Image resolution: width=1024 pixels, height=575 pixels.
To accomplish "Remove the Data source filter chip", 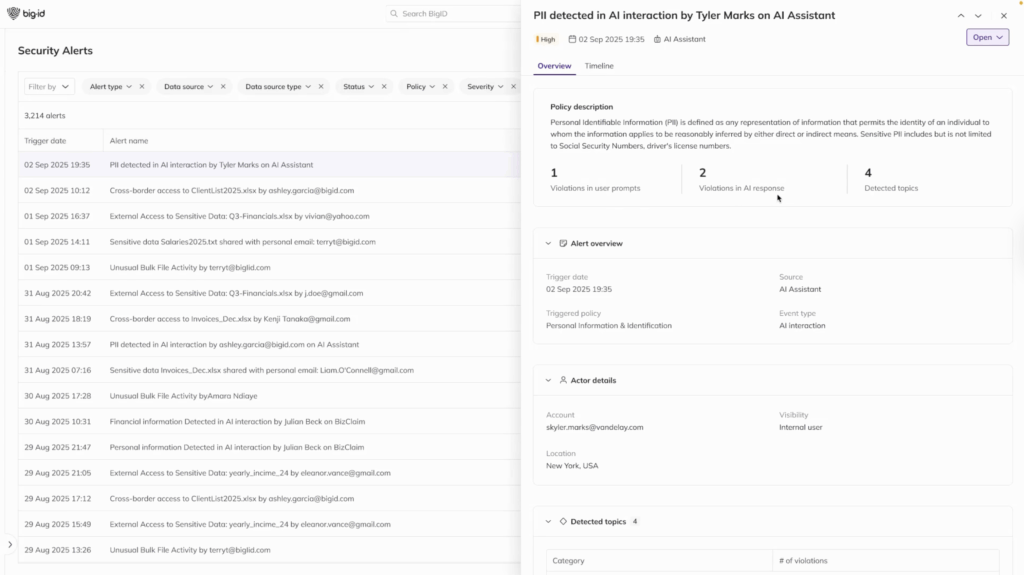I will tap(223, 87).
